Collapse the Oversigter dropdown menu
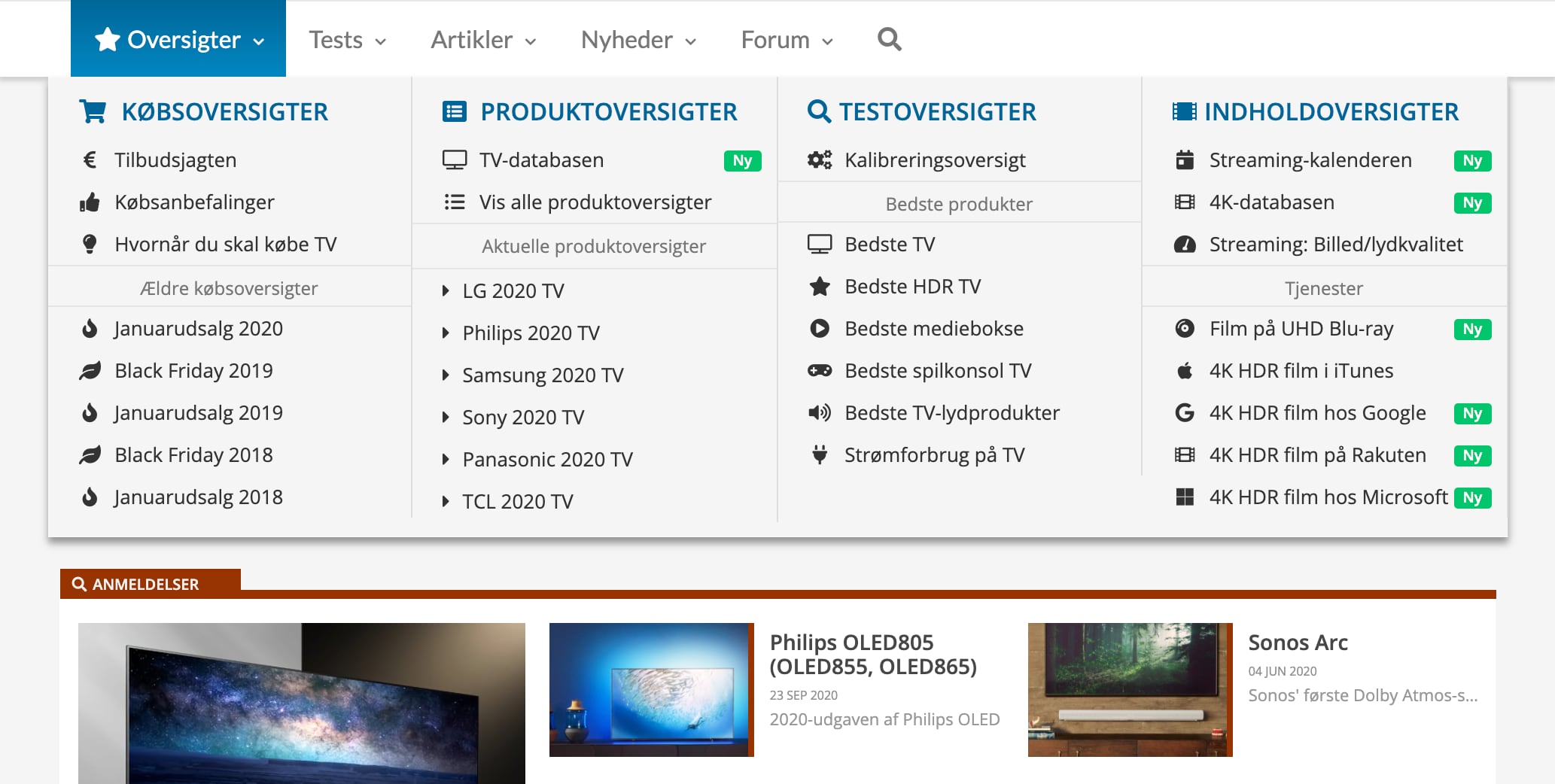 pyautogui.click(x=178, y=38)
